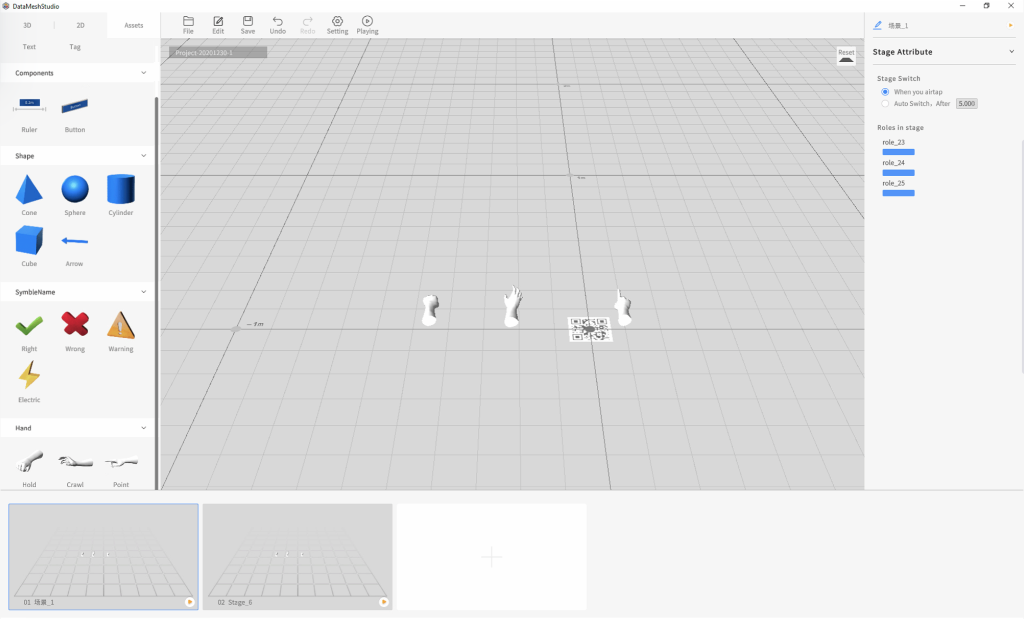Click the role_24 label

pos(893,163)
